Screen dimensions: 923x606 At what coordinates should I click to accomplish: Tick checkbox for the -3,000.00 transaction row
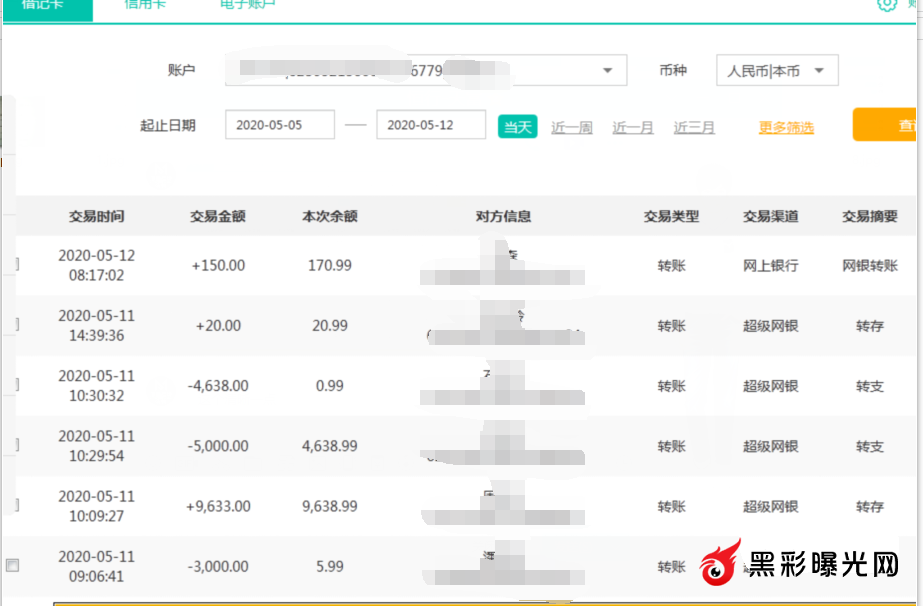pyautogui.click(x=13, y=566)
